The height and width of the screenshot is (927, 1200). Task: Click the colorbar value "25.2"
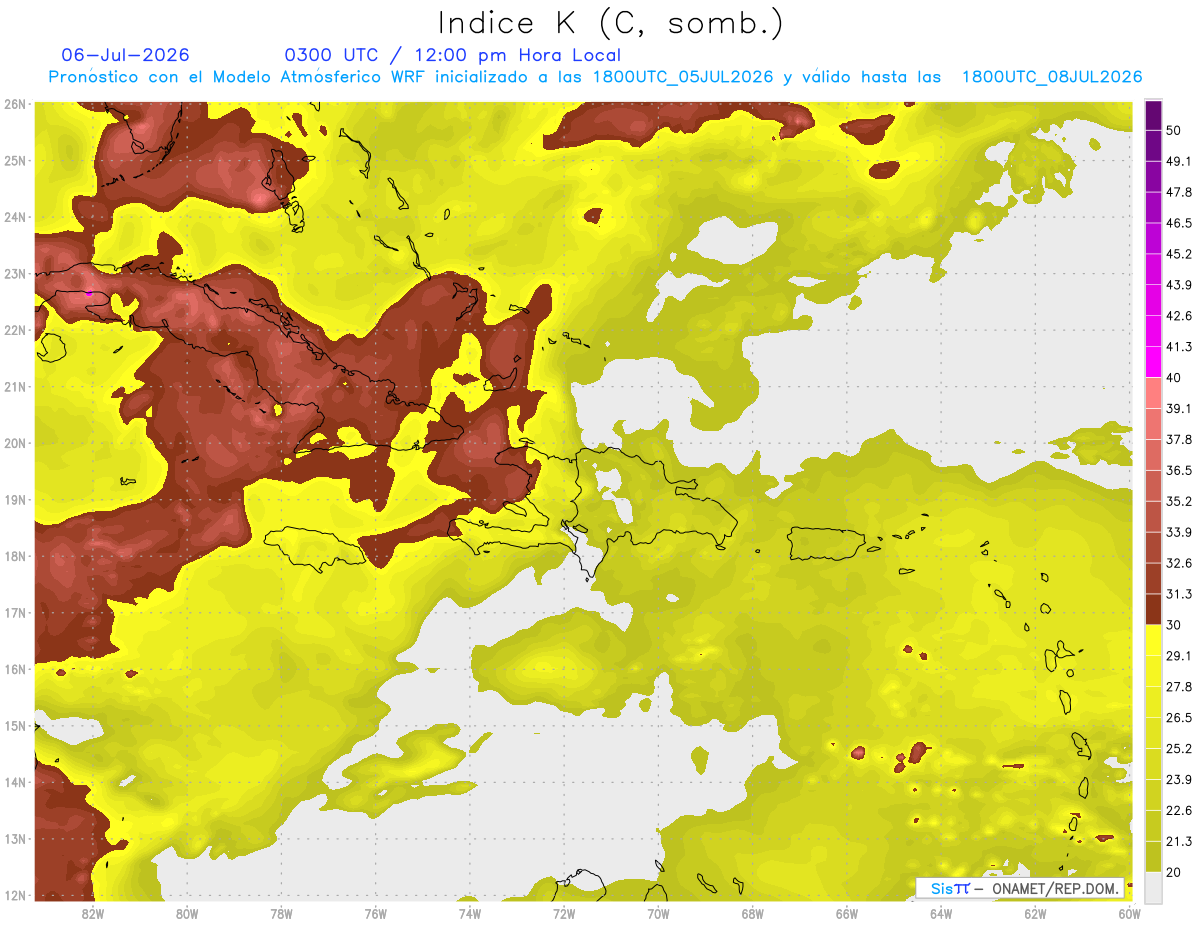1179,749
